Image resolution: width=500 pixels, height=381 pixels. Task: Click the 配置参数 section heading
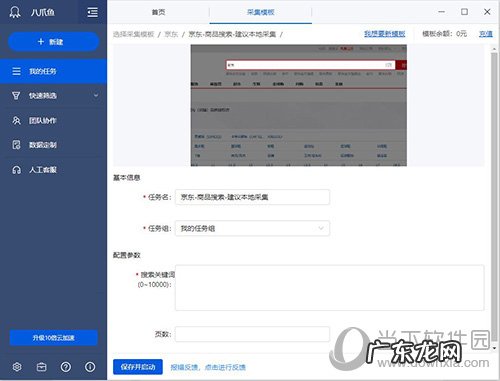click(x=127, y=255)
